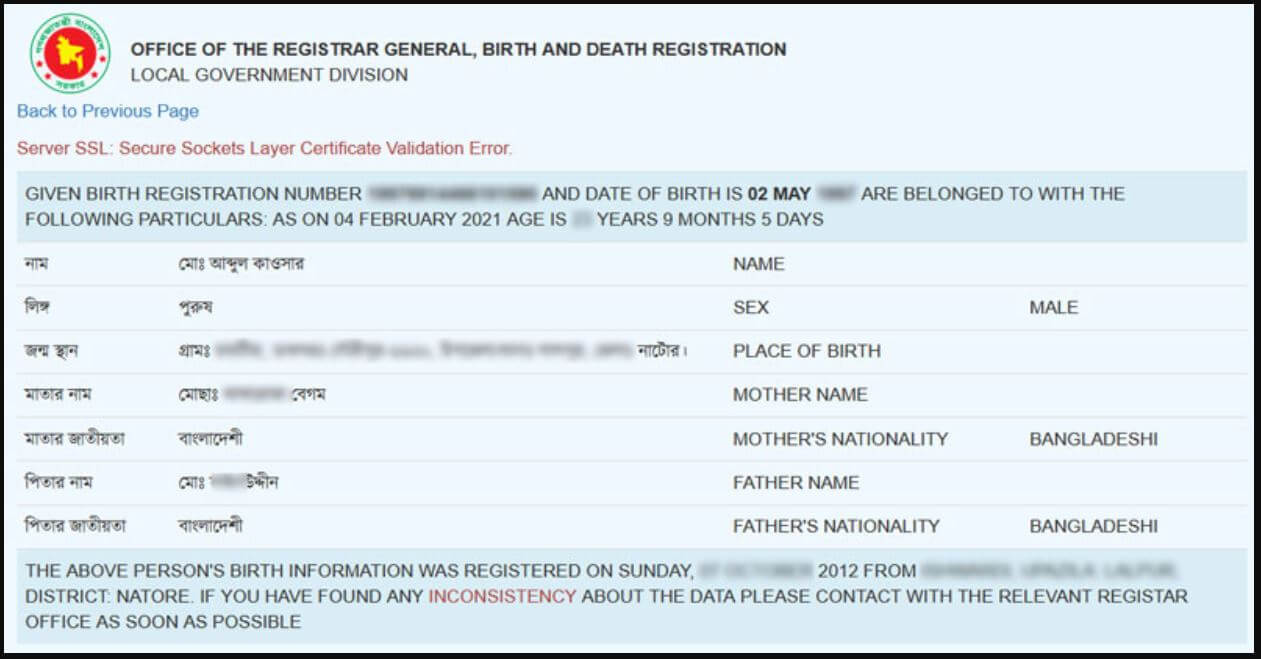Click the red INCONSISTENCY word in footer
Image resolution: width=1261 pixels, height=659 pixels.
pyautogui.click(x=502, y=597)
